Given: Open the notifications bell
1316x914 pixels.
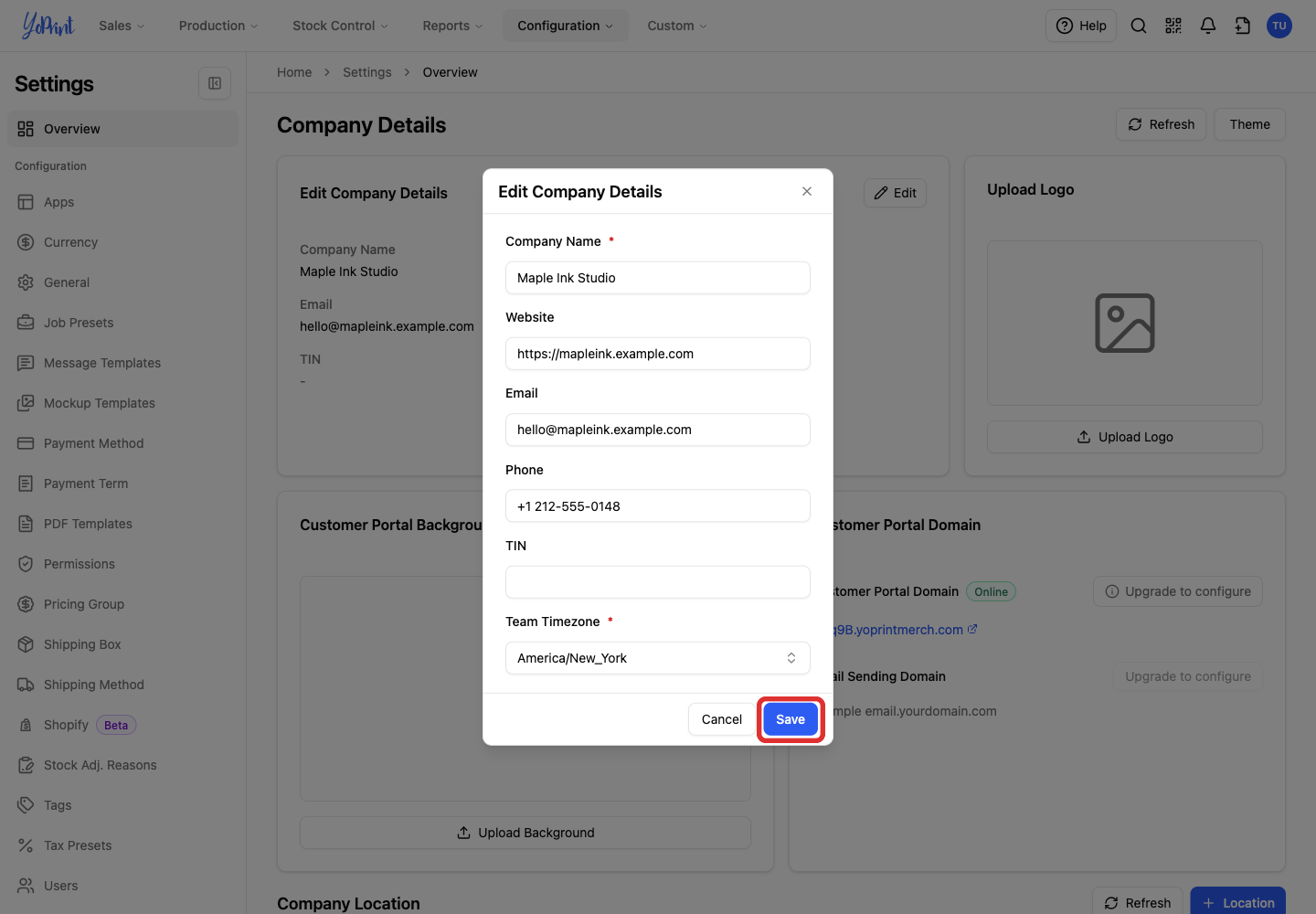Looking at the screenshot, I should (x=1208, y=26).
